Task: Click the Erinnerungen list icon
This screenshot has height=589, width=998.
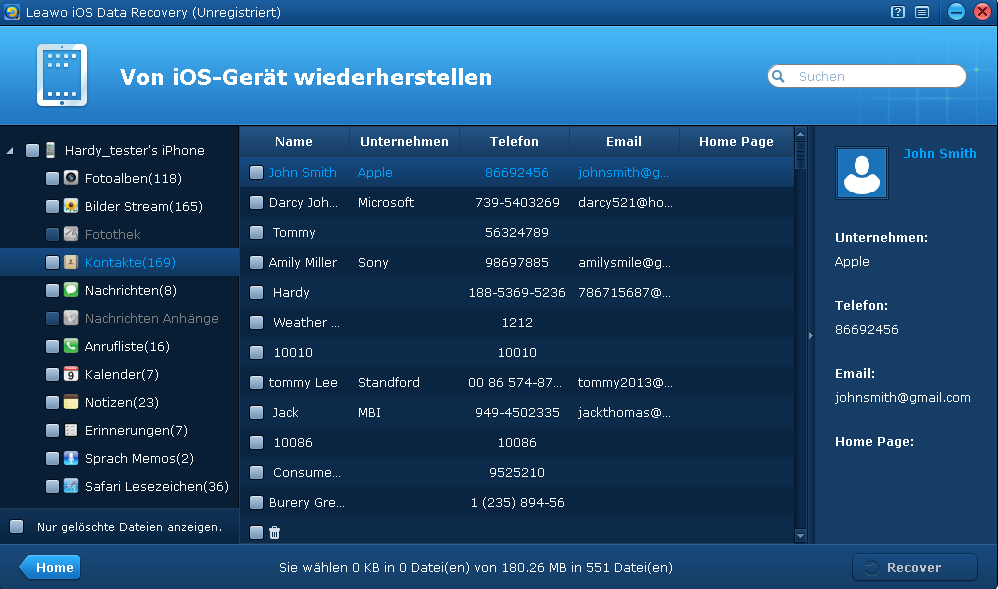Action: click(x=71, y=430)
